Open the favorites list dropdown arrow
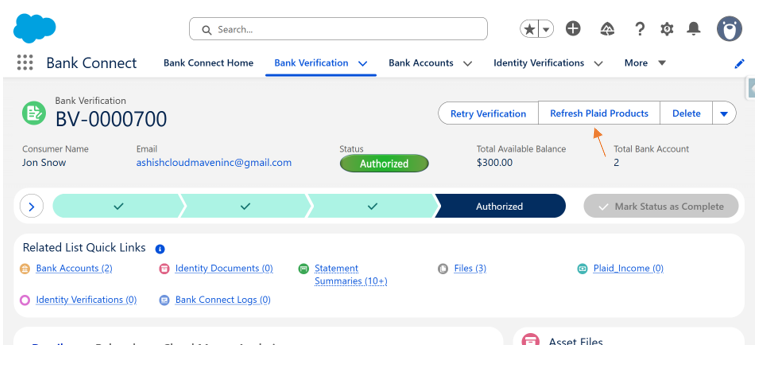 (x=546, y=29)
